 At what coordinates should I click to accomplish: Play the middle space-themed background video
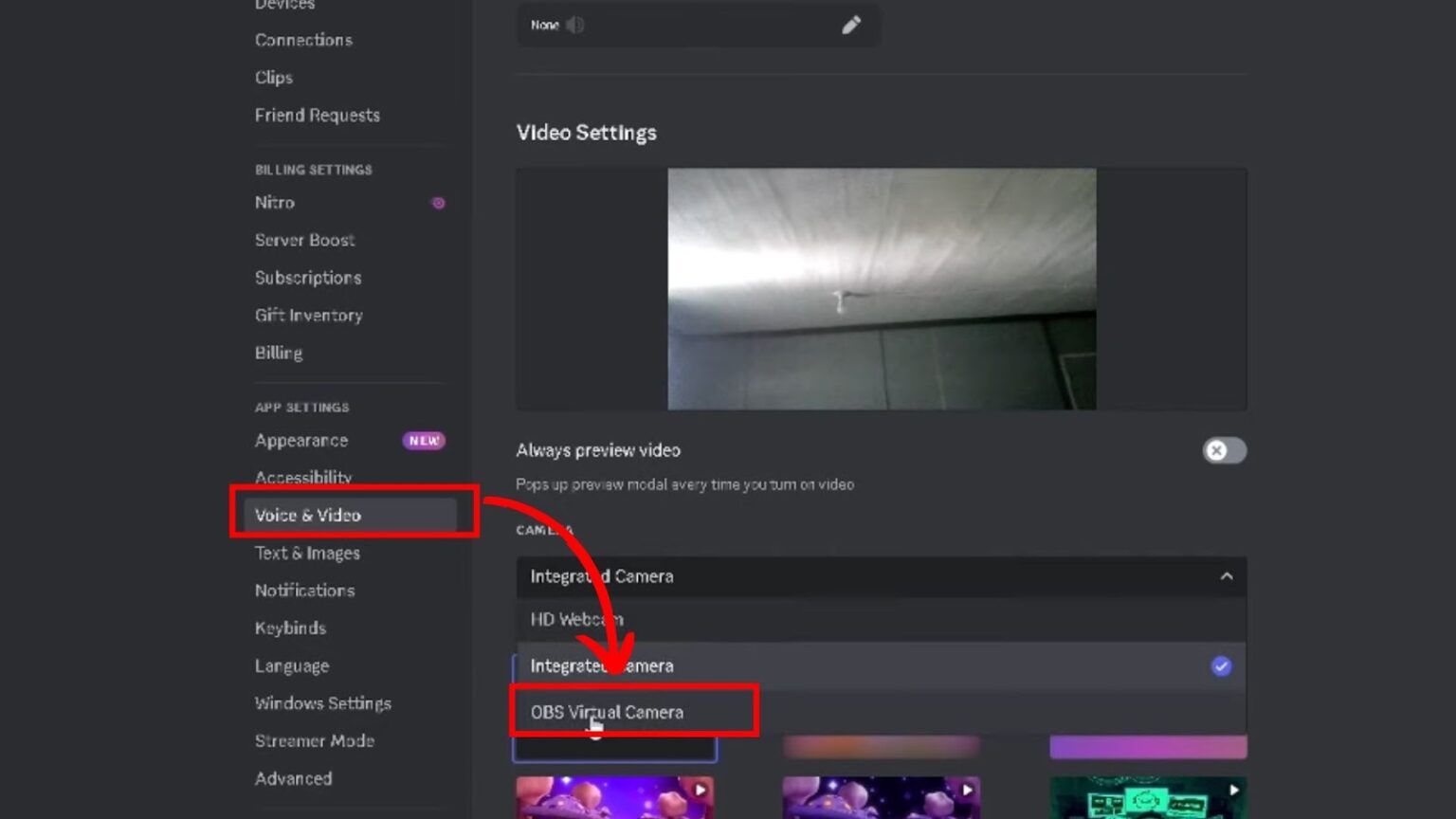coord(968,788)
